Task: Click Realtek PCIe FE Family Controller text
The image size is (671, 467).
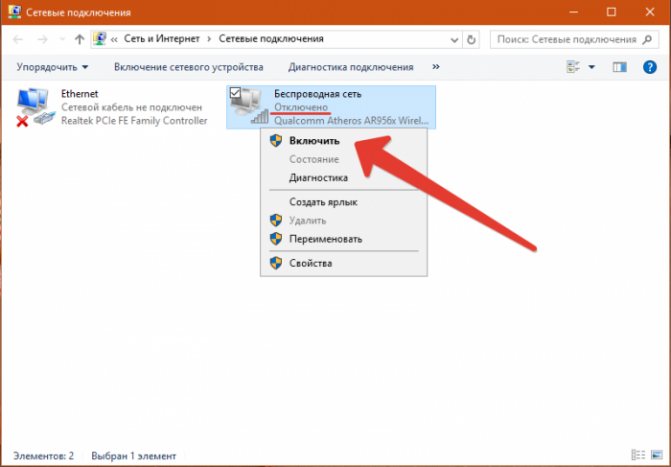Action: (x=134, y=121)
